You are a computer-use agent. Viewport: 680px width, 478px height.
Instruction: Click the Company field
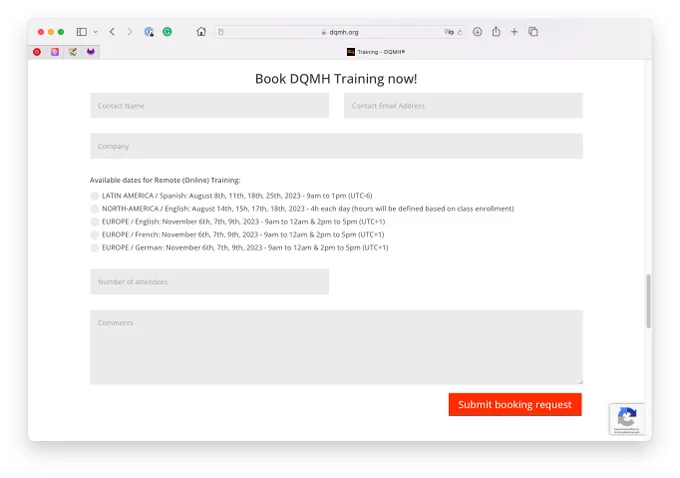(x=336, y=146)
